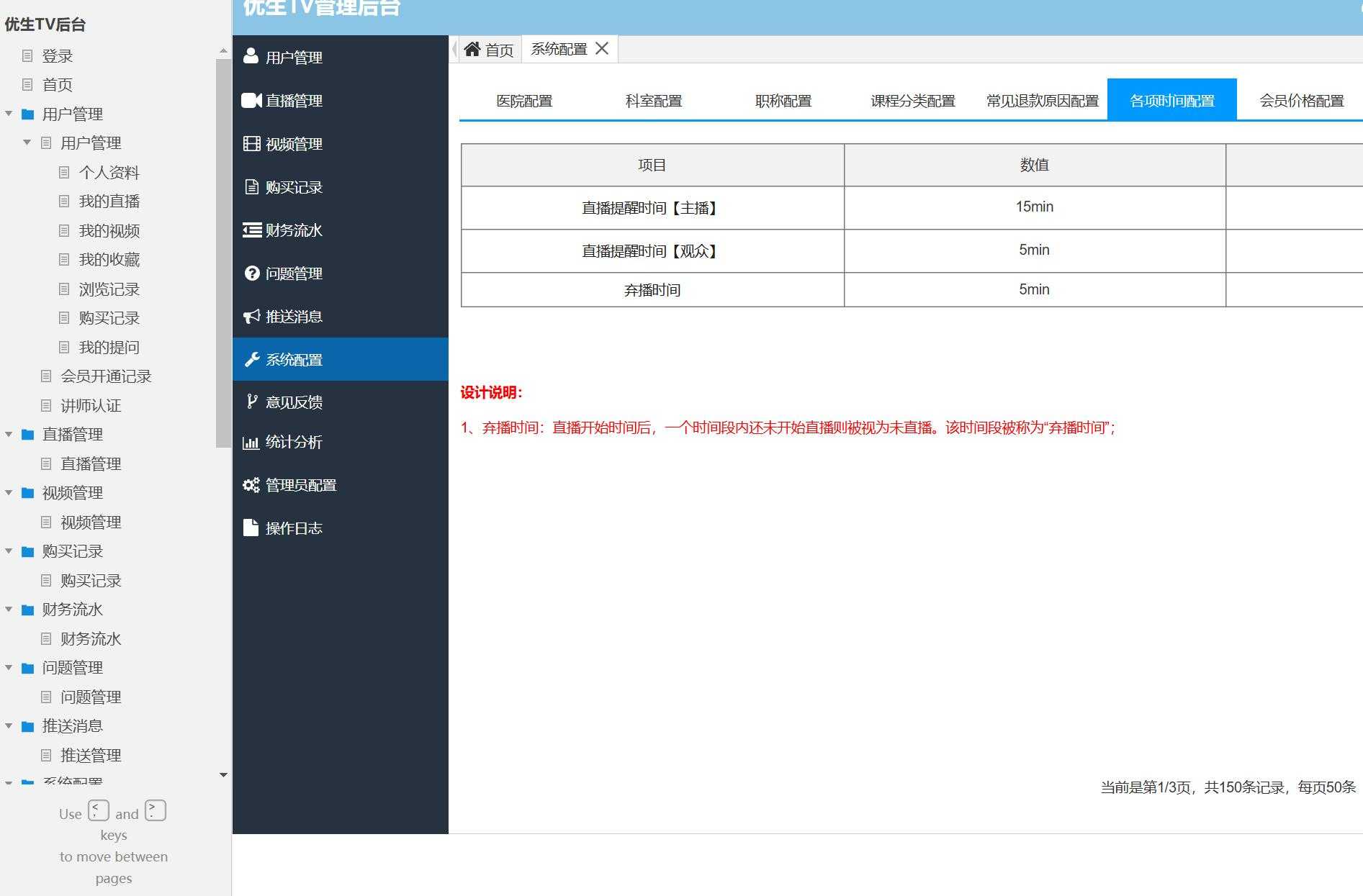The width and height of the screenshot is (1363, 896).
Task: Open 视频管理 via its video icon
Action: tap(251, 143)
